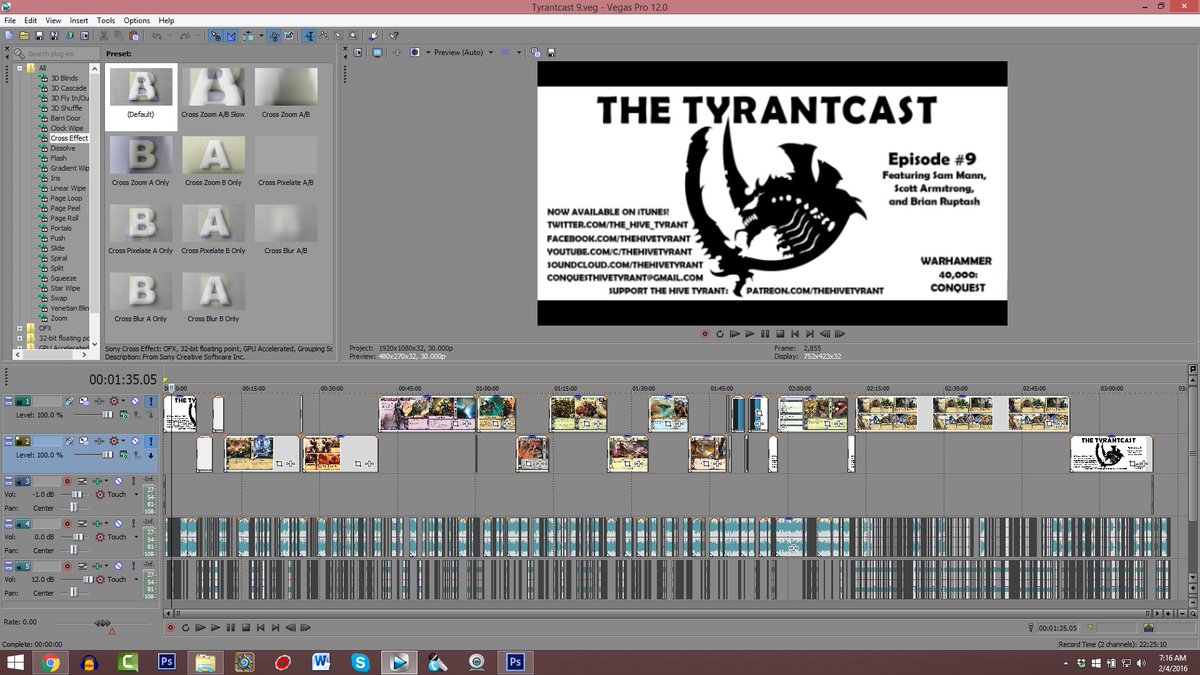
Task: Mute audio track 3
Action: coord(118,481)
